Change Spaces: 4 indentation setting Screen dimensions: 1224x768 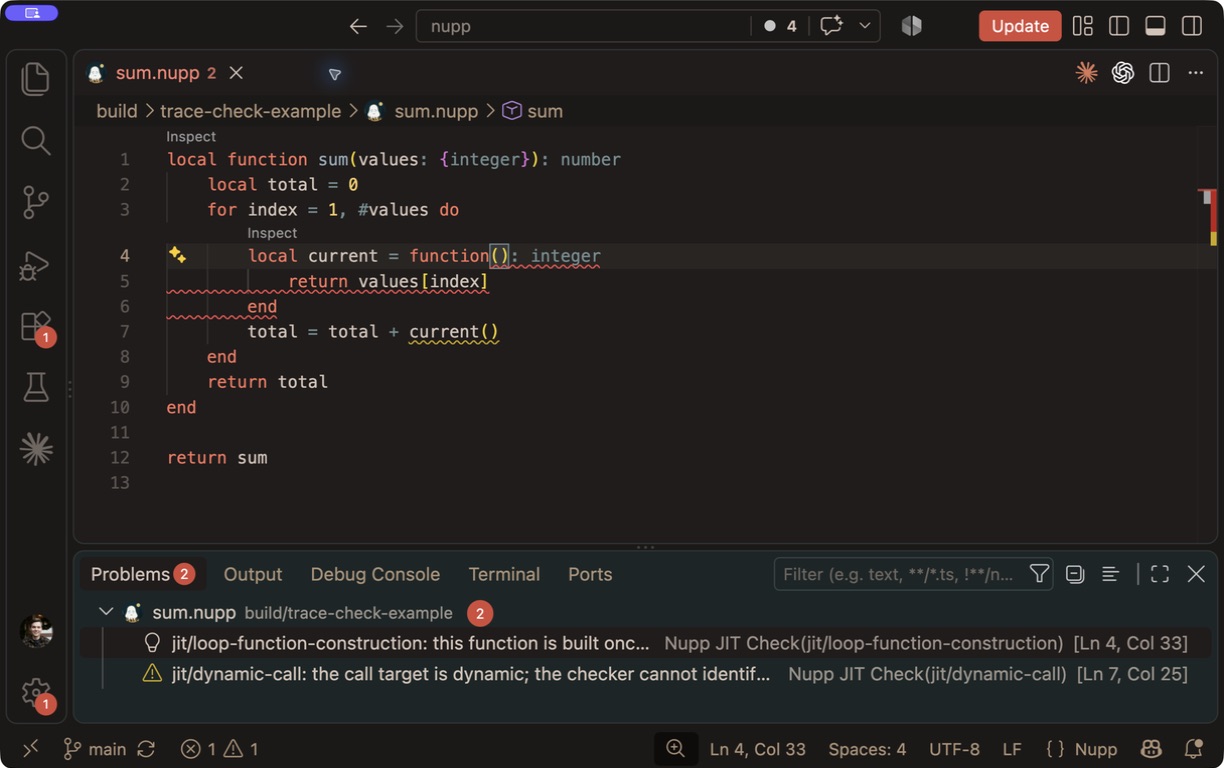(x=867, y=749)
